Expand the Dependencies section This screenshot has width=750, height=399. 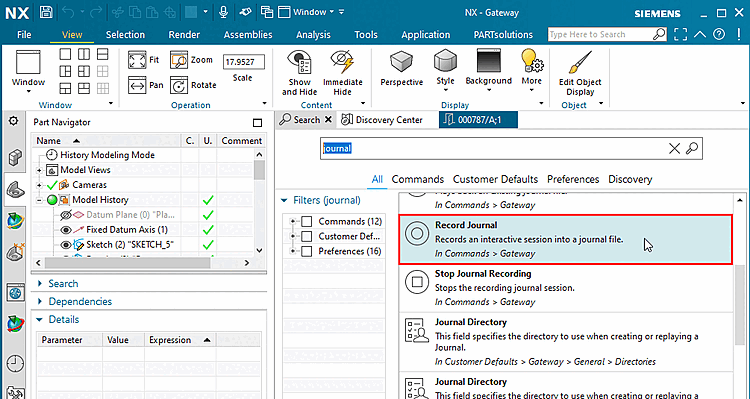click(x=80, y=301)
